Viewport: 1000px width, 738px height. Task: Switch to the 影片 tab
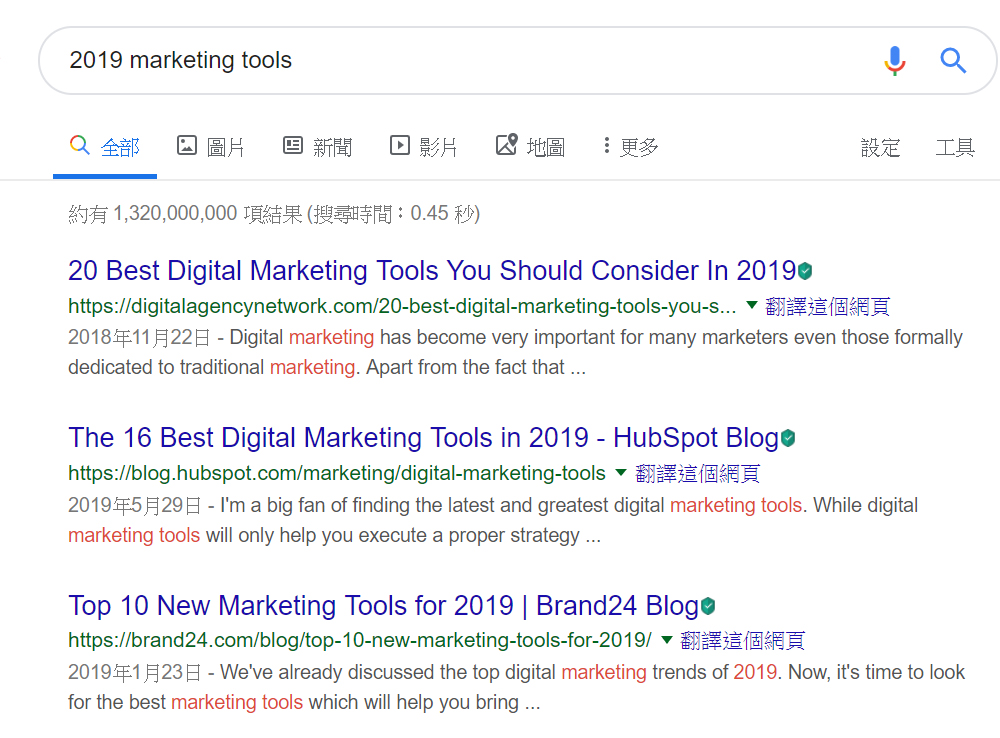point(423,147)
